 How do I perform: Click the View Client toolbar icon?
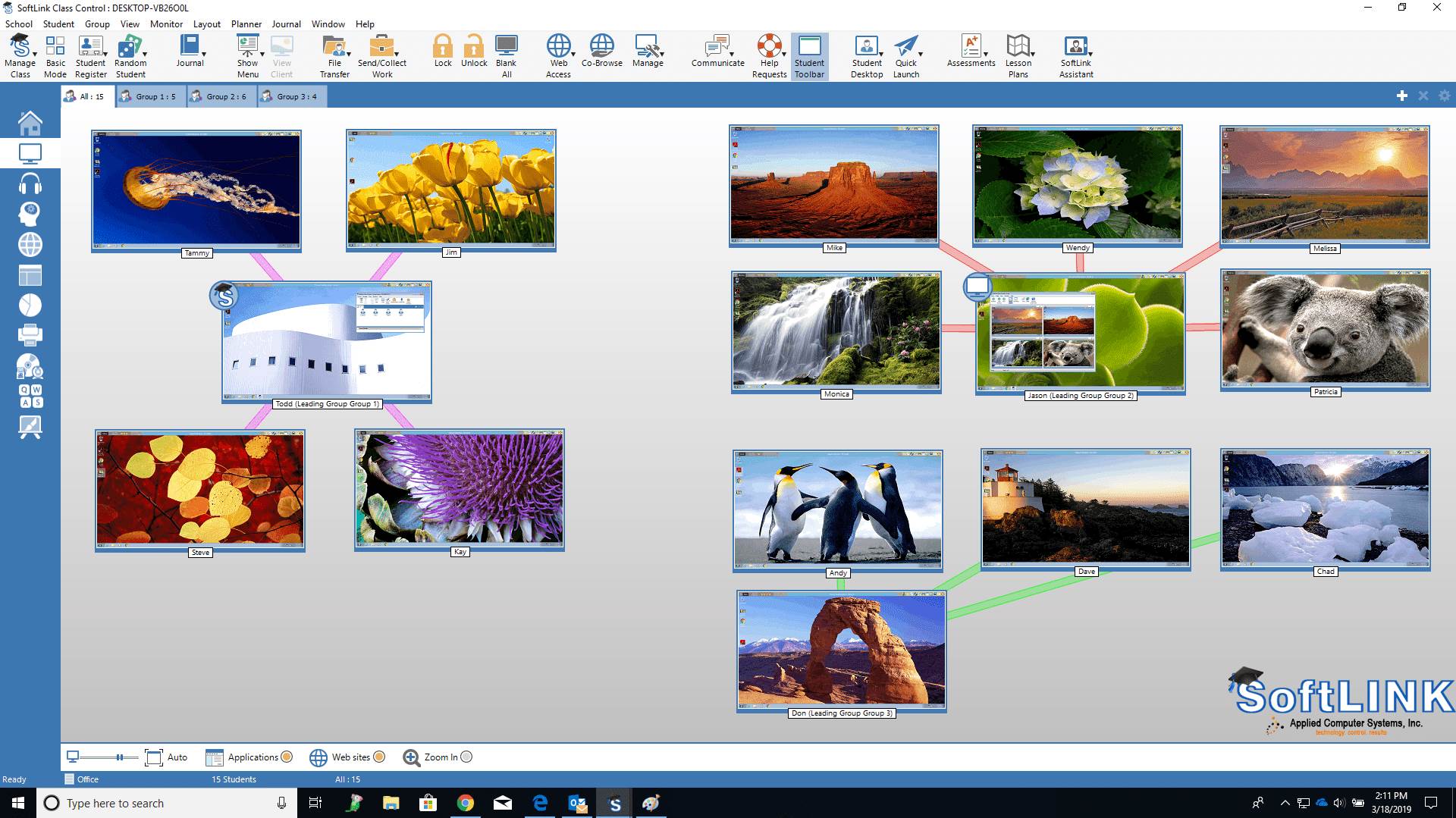(282, 56)
